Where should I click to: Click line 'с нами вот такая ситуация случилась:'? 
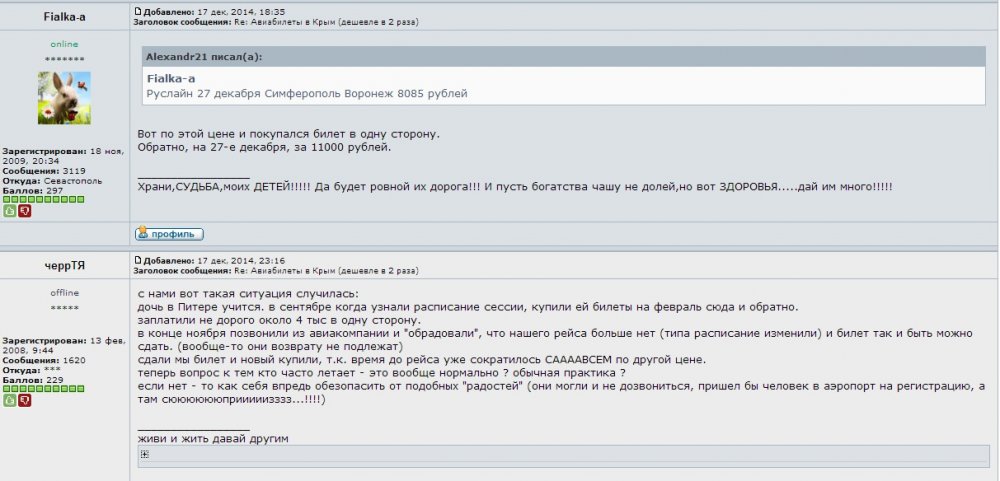click(x=248, y=294)
